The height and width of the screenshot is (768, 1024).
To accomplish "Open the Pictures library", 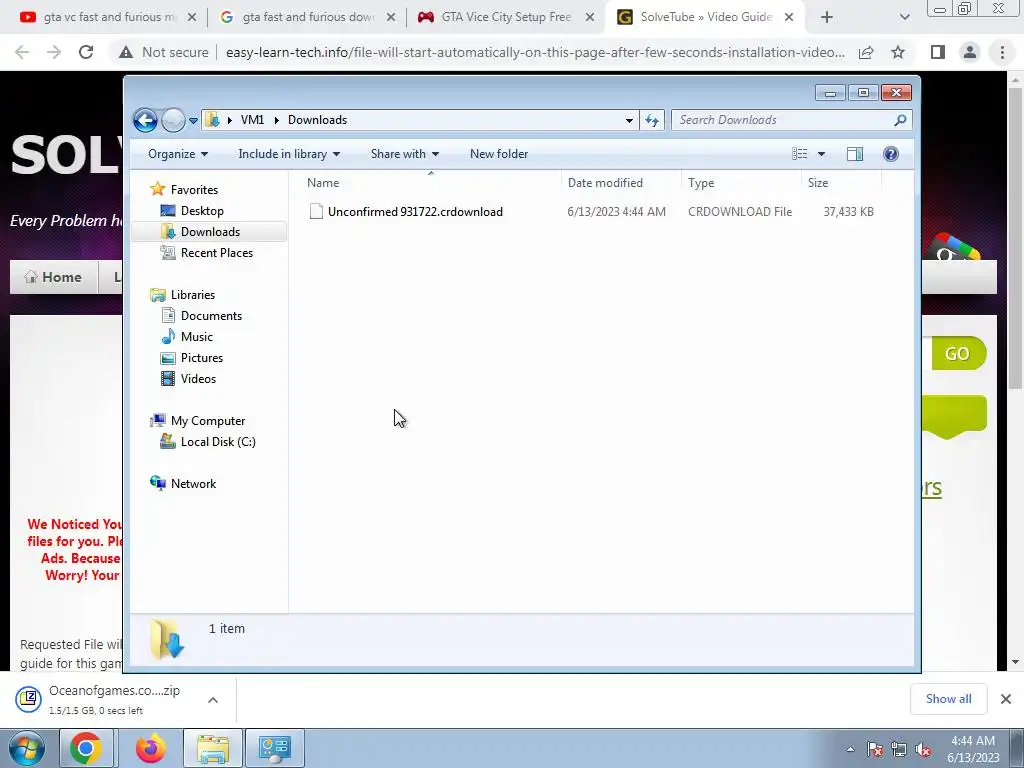I will pyautogui.click(x=202, y=358).
